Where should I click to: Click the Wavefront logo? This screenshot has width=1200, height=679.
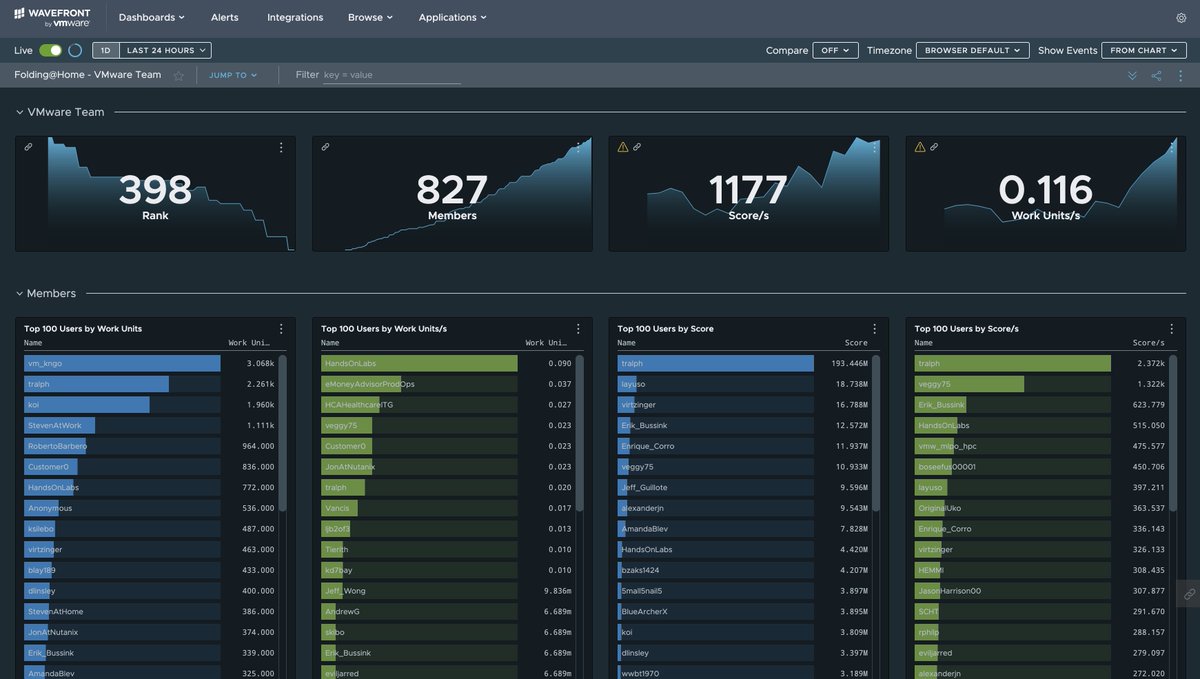click(52, 16)
